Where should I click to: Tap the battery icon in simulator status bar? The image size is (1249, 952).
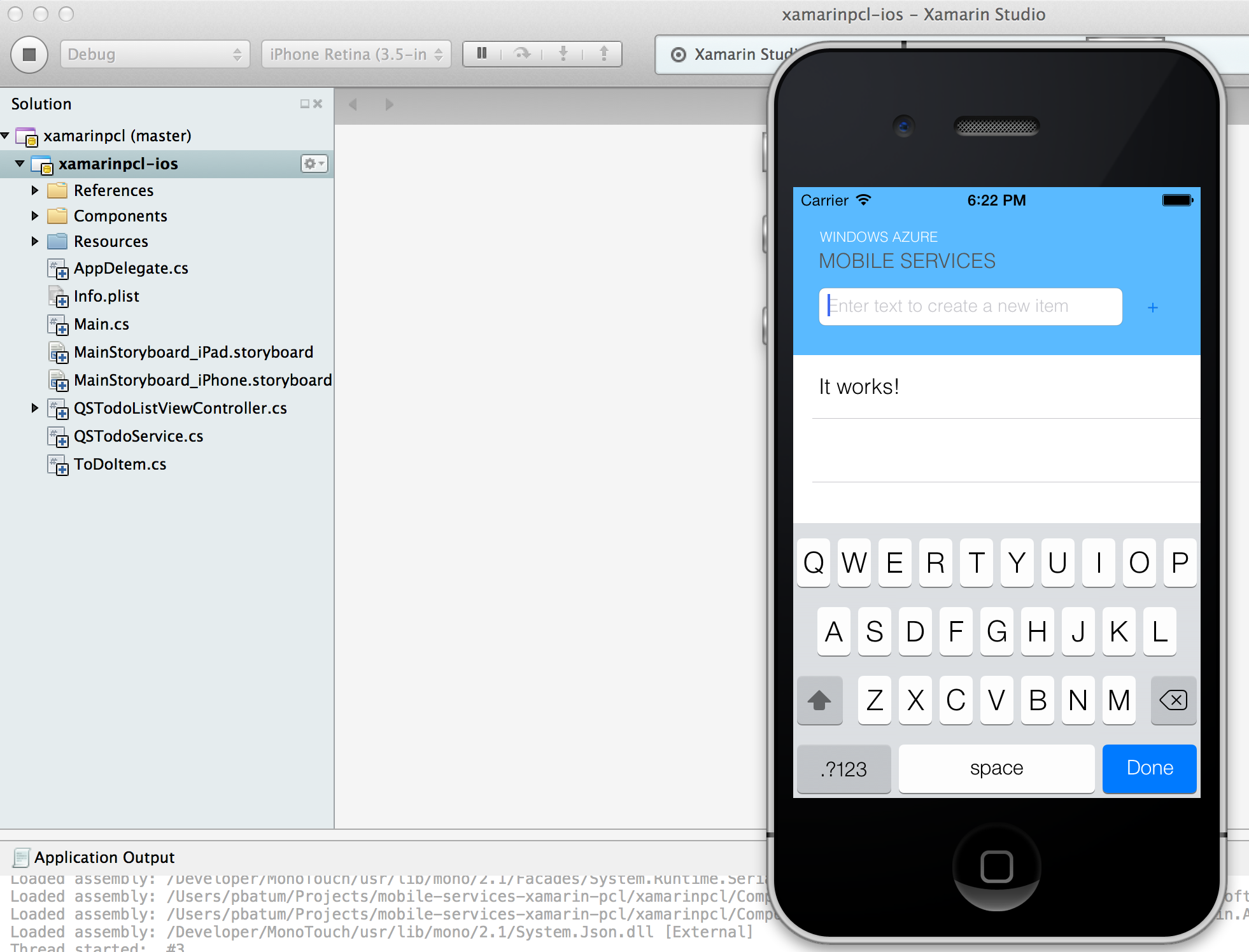1178,200
